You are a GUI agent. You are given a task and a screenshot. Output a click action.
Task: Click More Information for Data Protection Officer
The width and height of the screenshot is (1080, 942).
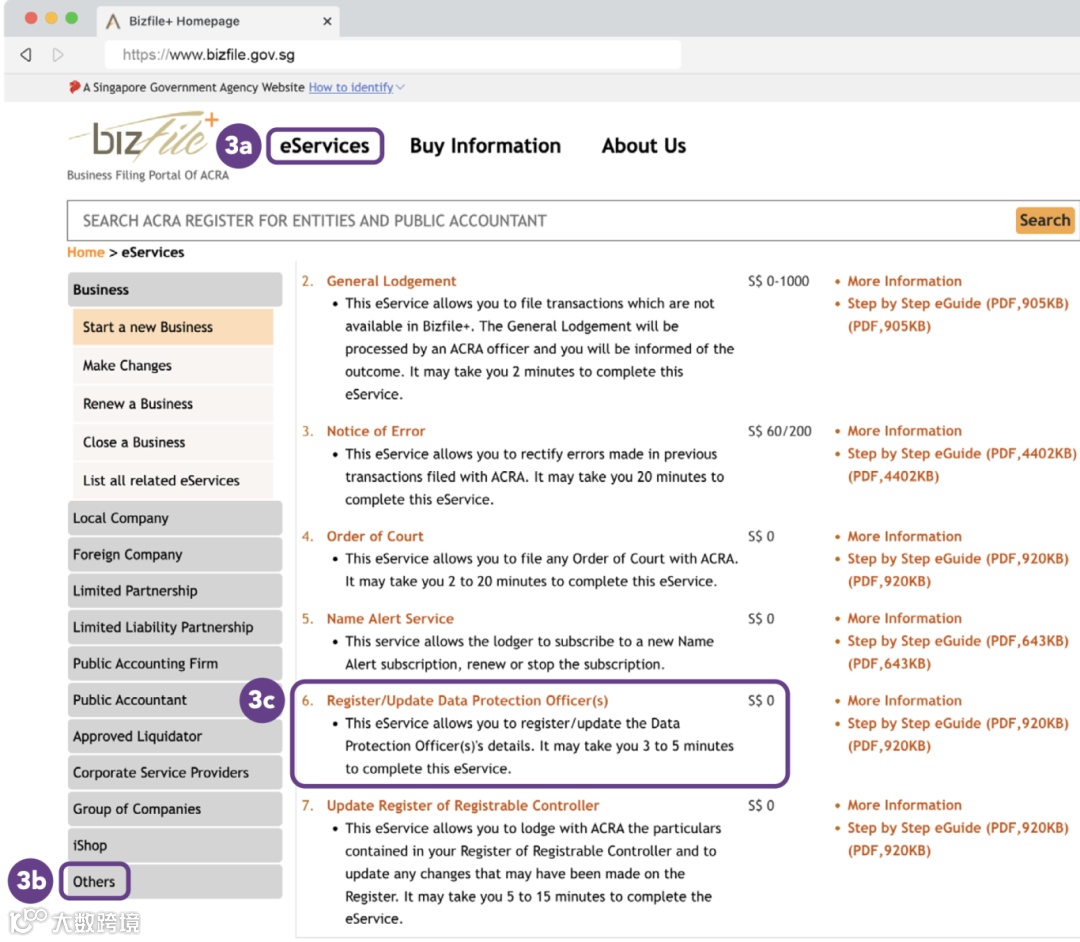[904, 700]
